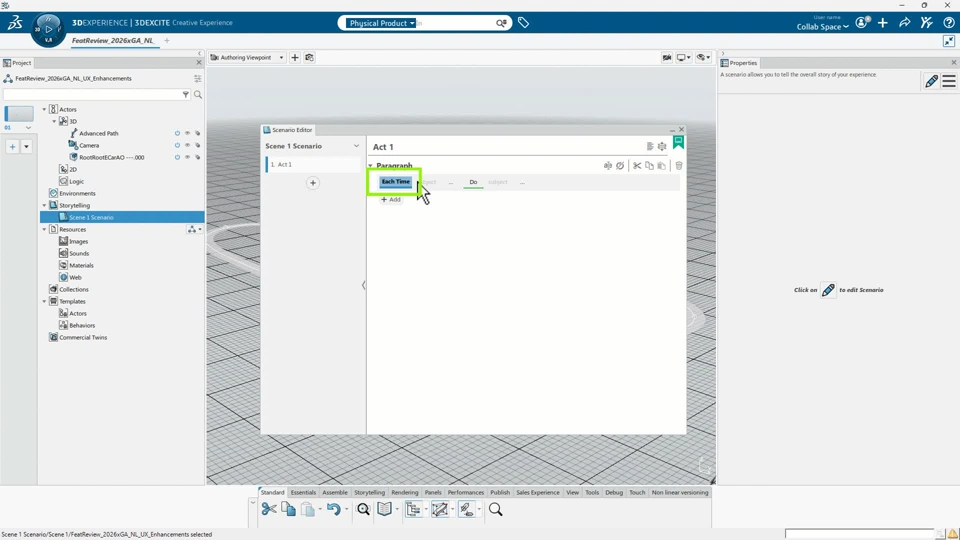Click the filter icon in Project search

186,94
